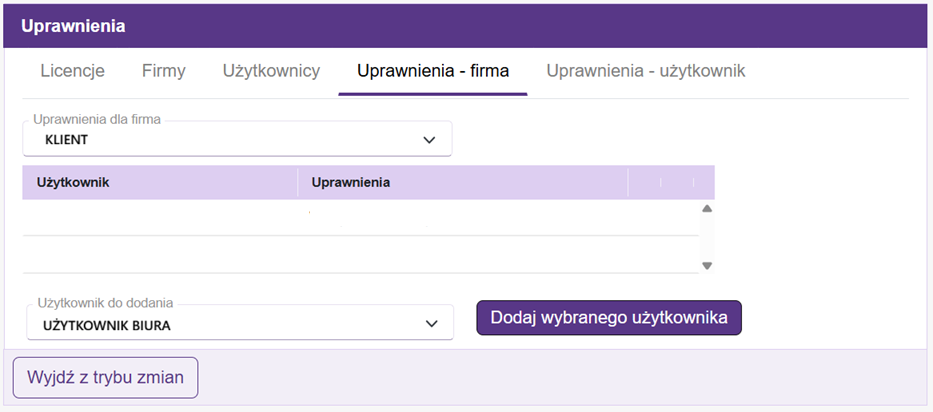Open the Uprawnienia - użytkownik tab

pos(645,71)
